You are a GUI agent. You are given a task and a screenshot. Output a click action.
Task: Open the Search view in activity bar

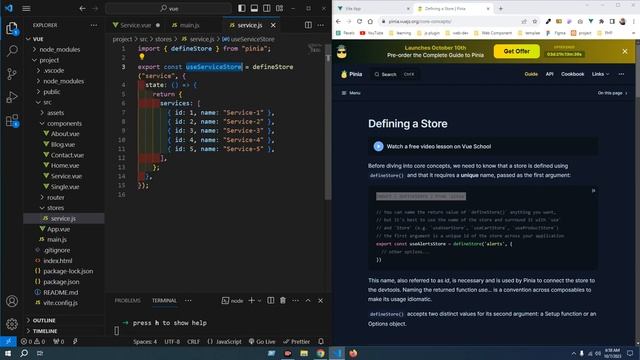pos(12,51)
